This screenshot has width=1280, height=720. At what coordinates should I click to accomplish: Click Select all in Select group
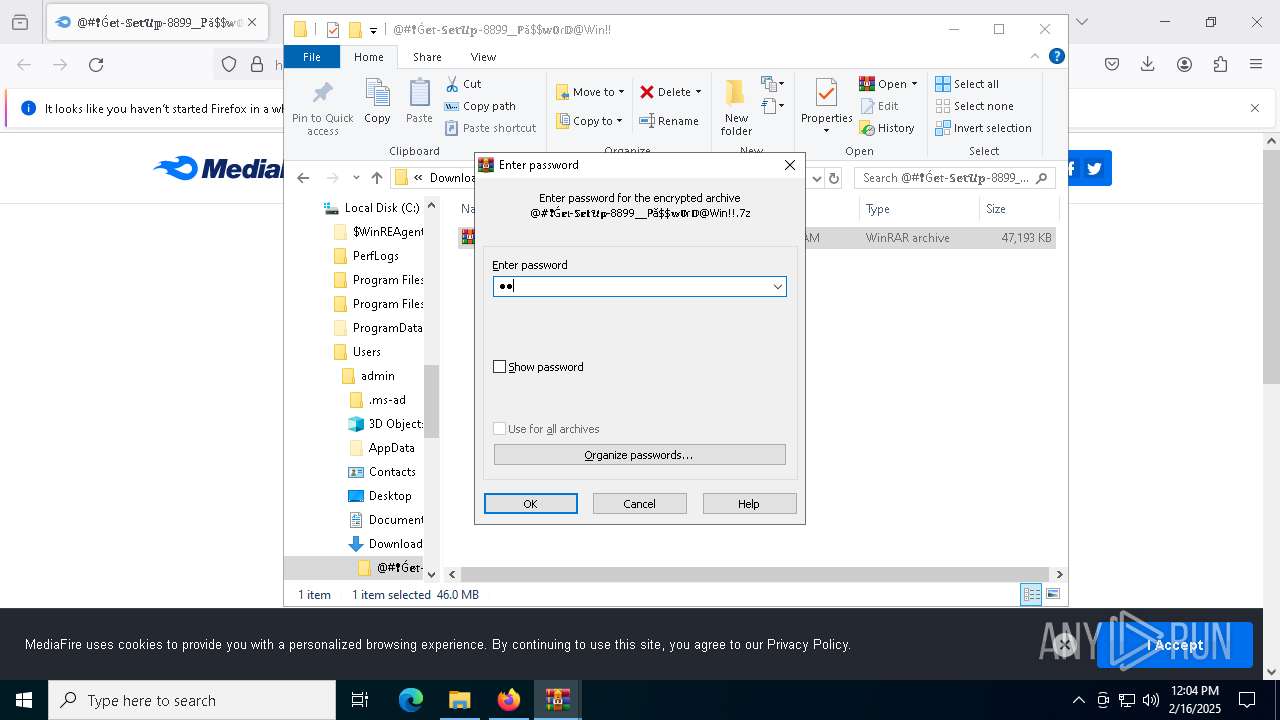tap(967, 84)
